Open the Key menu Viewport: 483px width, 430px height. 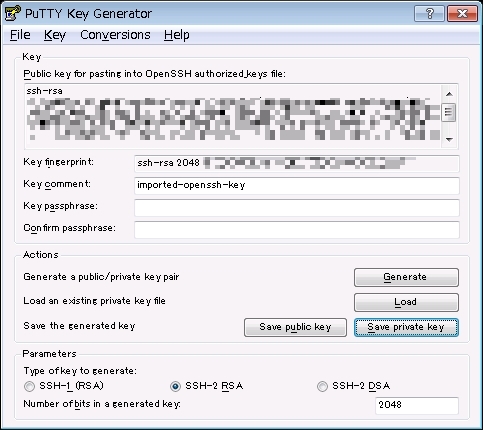point(55,35)
